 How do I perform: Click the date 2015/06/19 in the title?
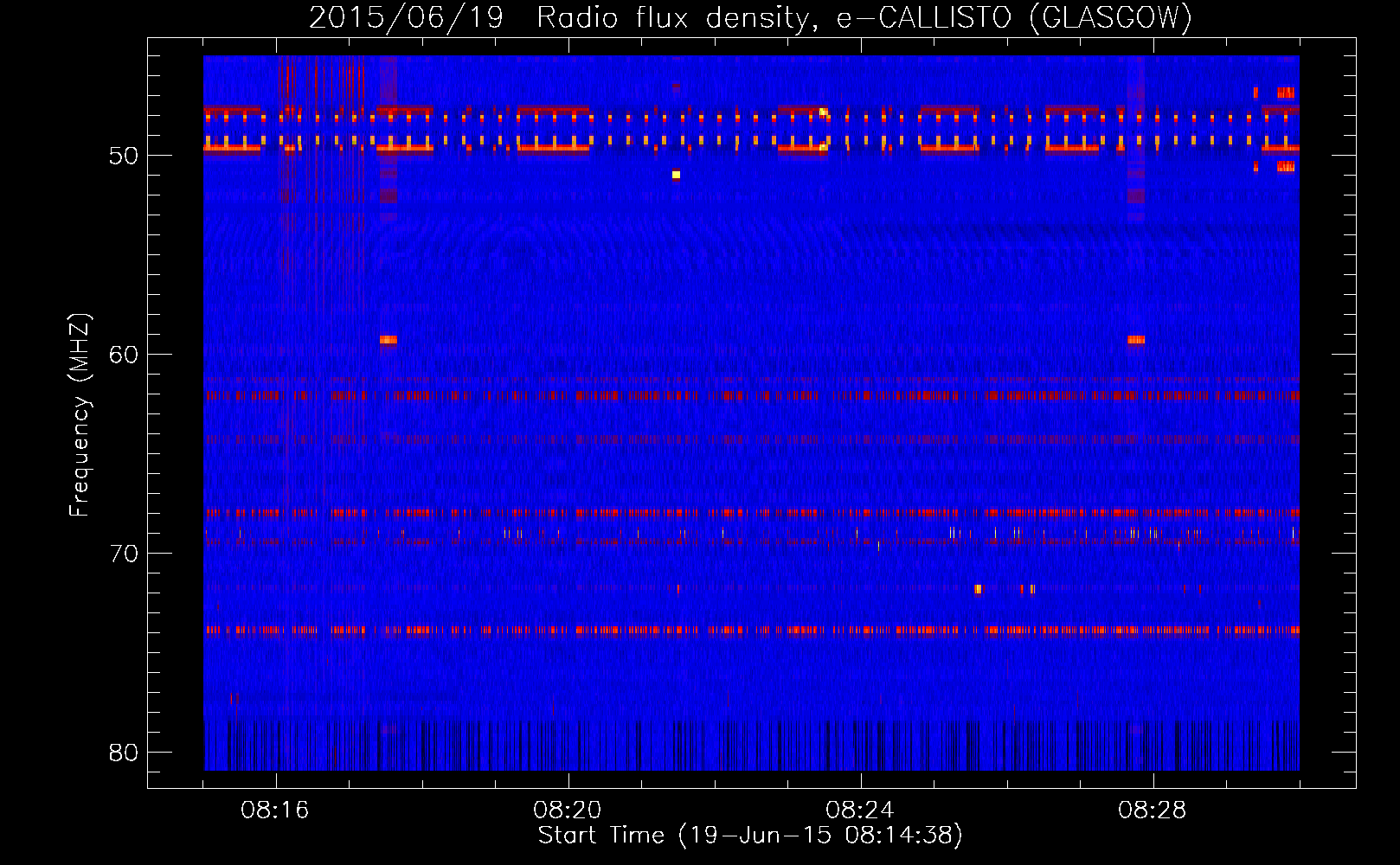[x=406, y=17]
